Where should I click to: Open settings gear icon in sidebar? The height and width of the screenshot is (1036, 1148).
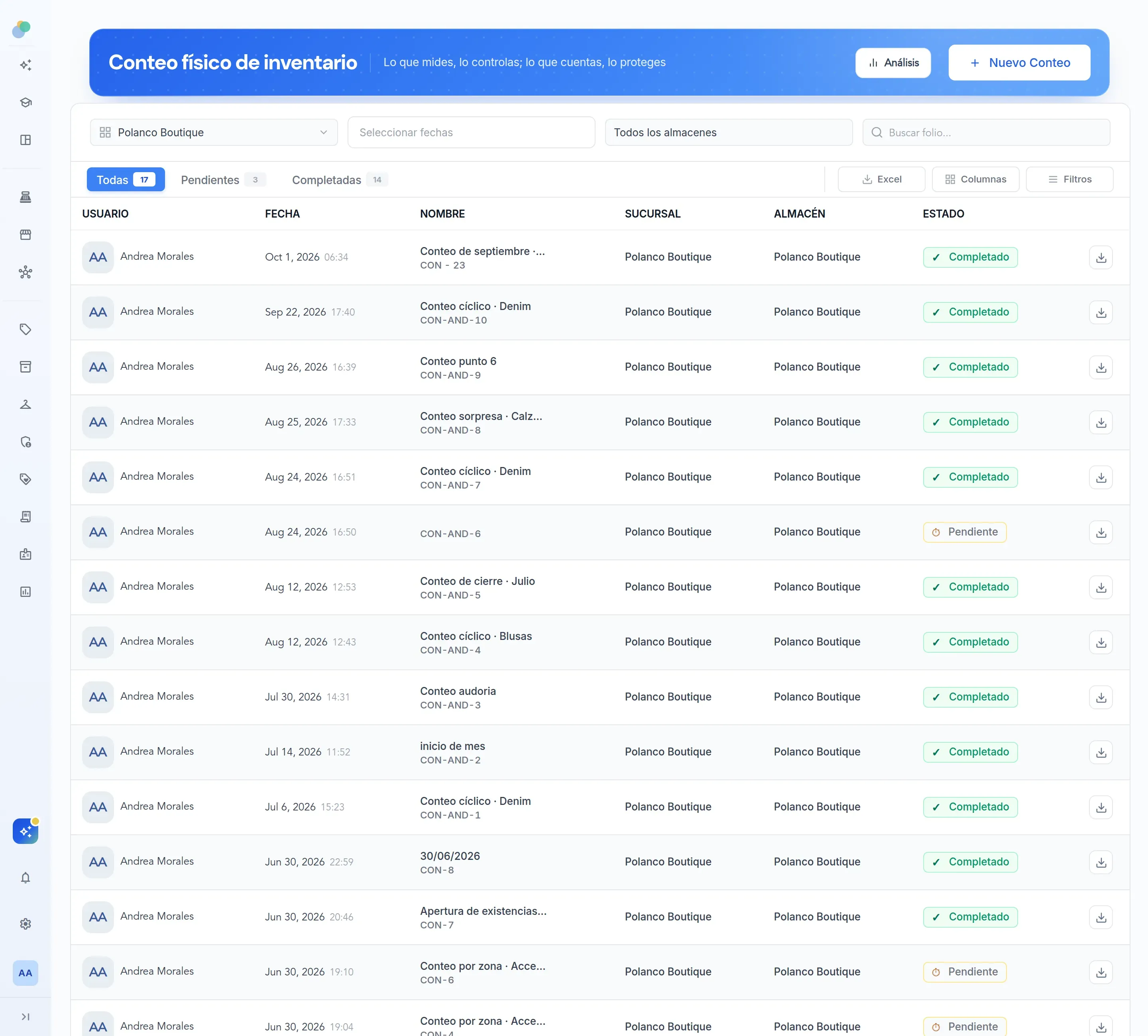25,924
